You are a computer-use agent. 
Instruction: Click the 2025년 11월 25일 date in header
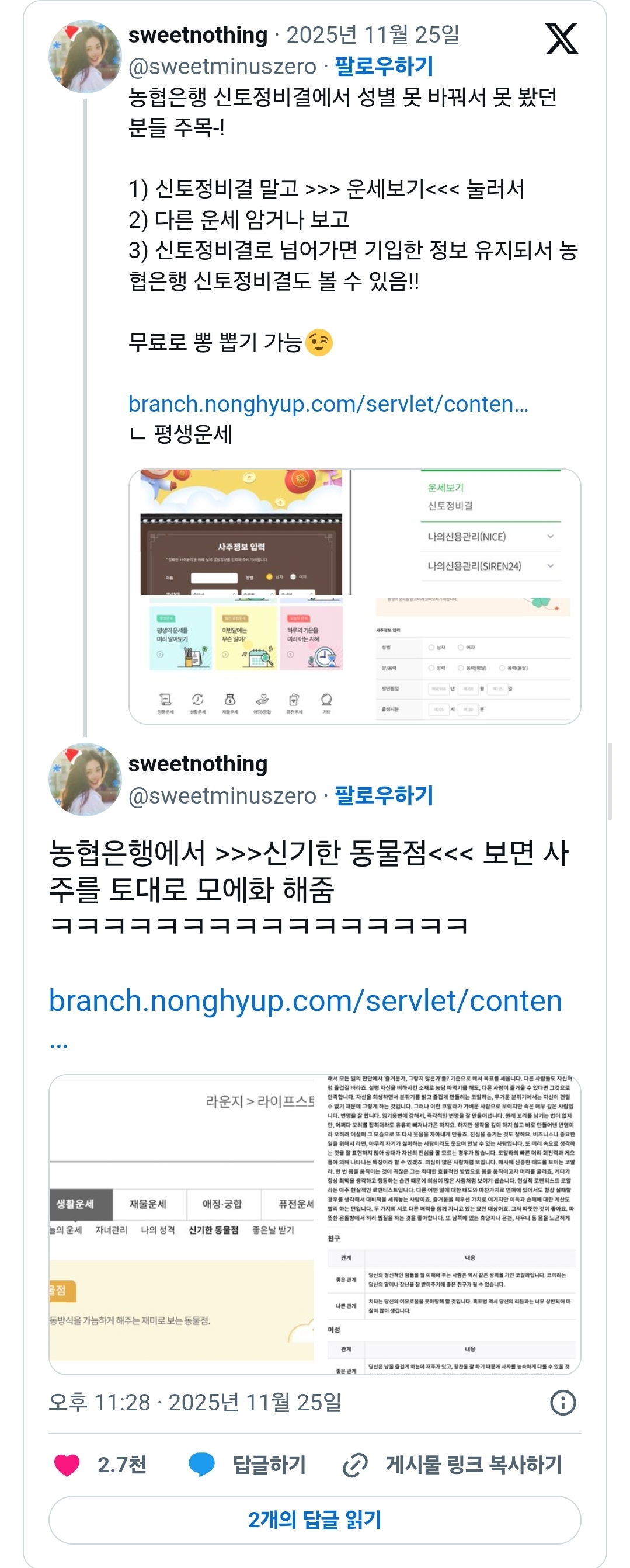(373, 35)
